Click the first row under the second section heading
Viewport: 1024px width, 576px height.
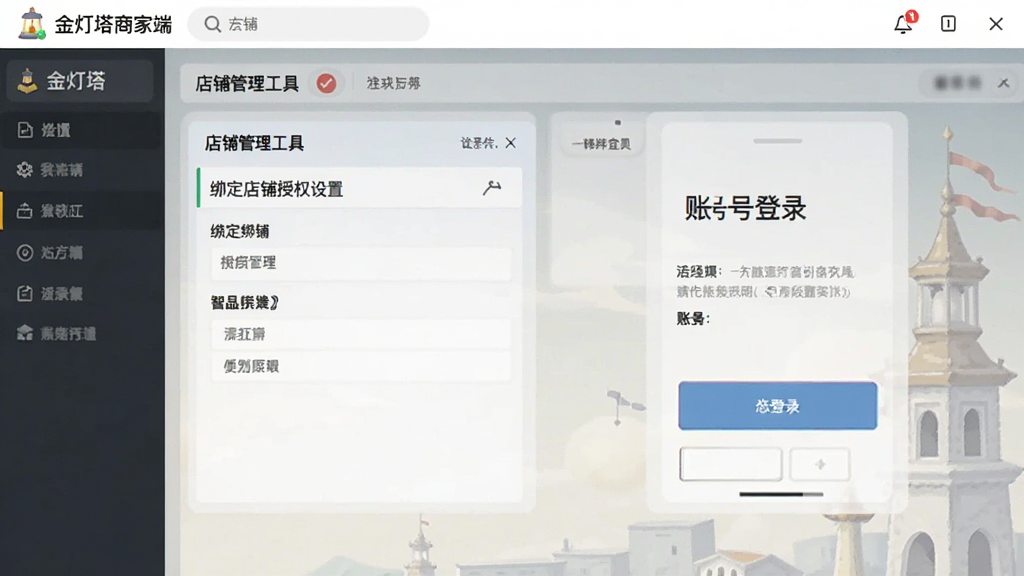pos(361,334)
